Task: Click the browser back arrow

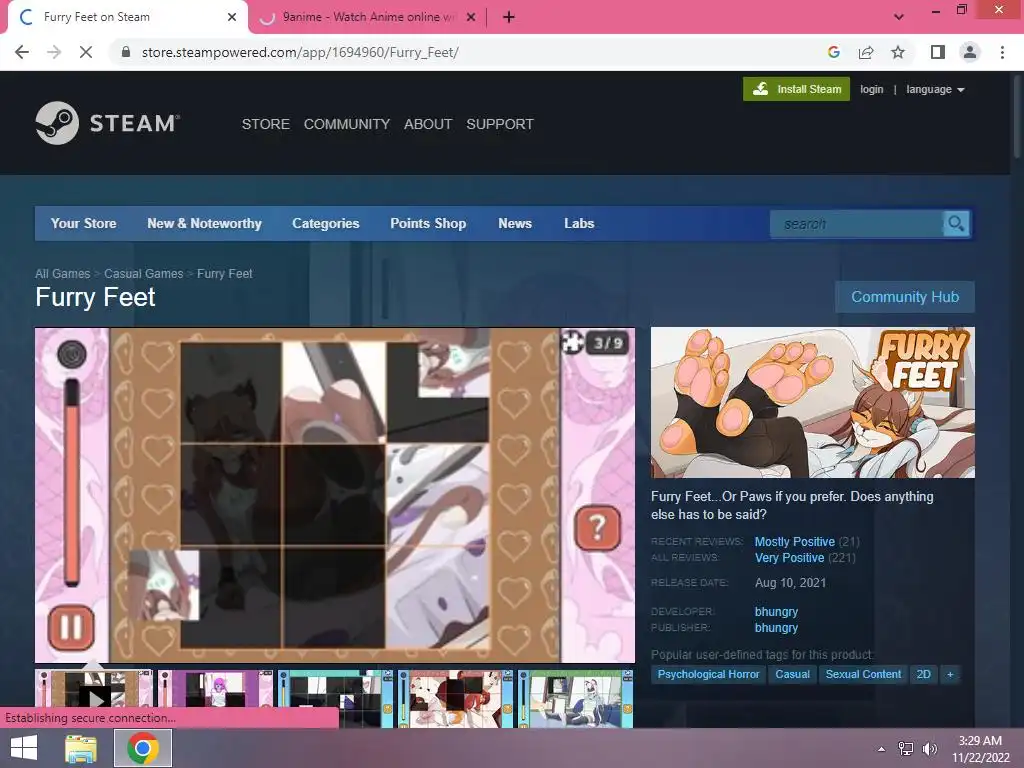Action: [22, 52]
